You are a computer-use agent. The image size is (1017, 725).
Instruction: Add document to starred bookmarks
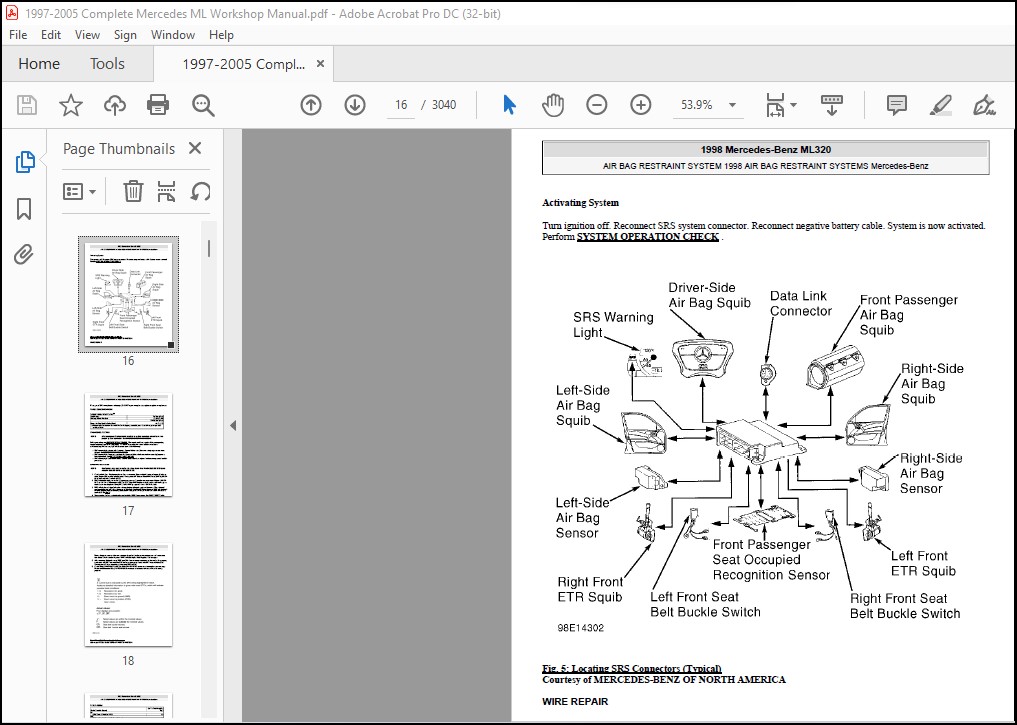71,105
